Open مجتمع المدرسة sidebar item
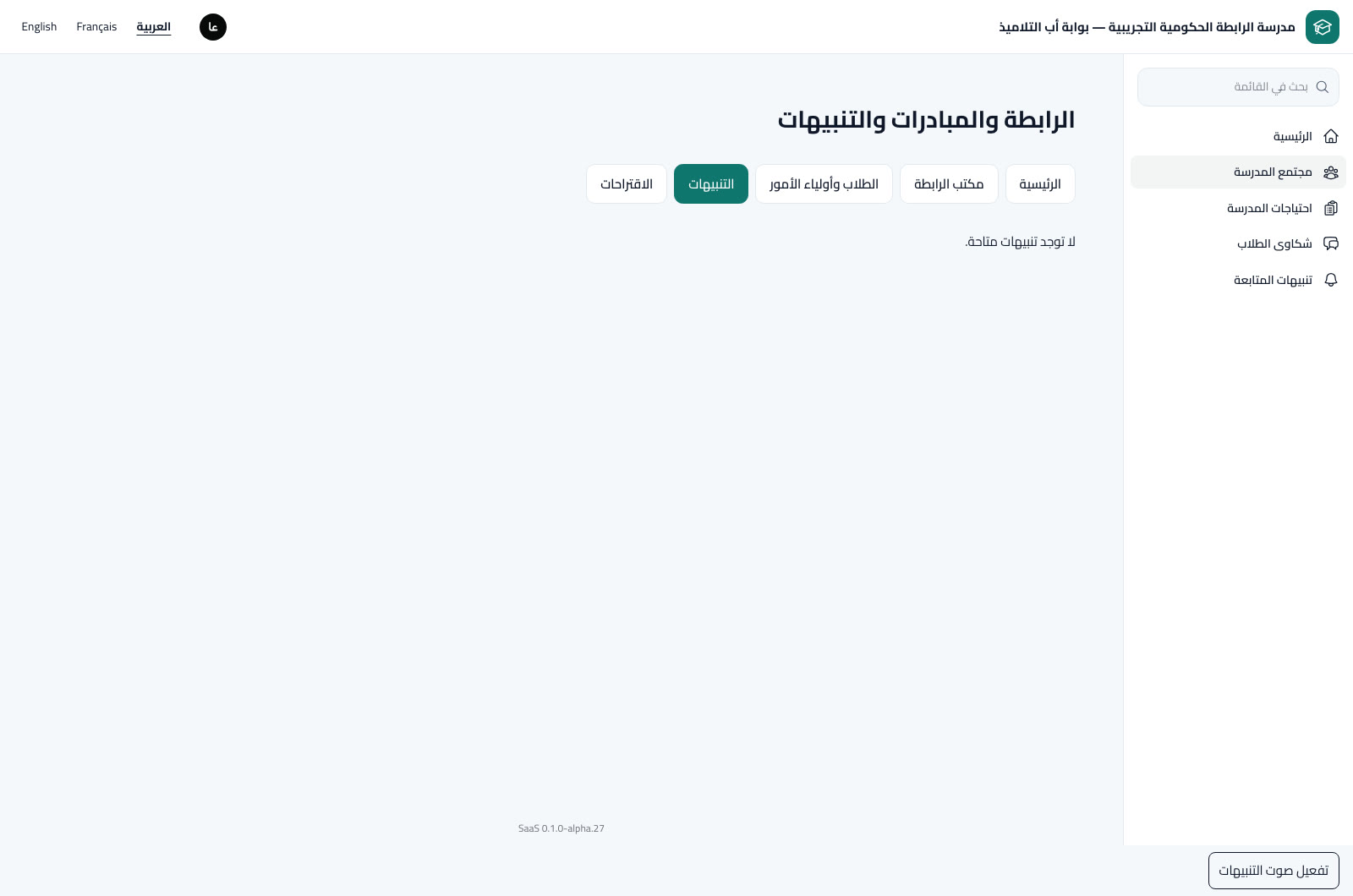The image size is (1353, 896). click(x=1238, y=172)
